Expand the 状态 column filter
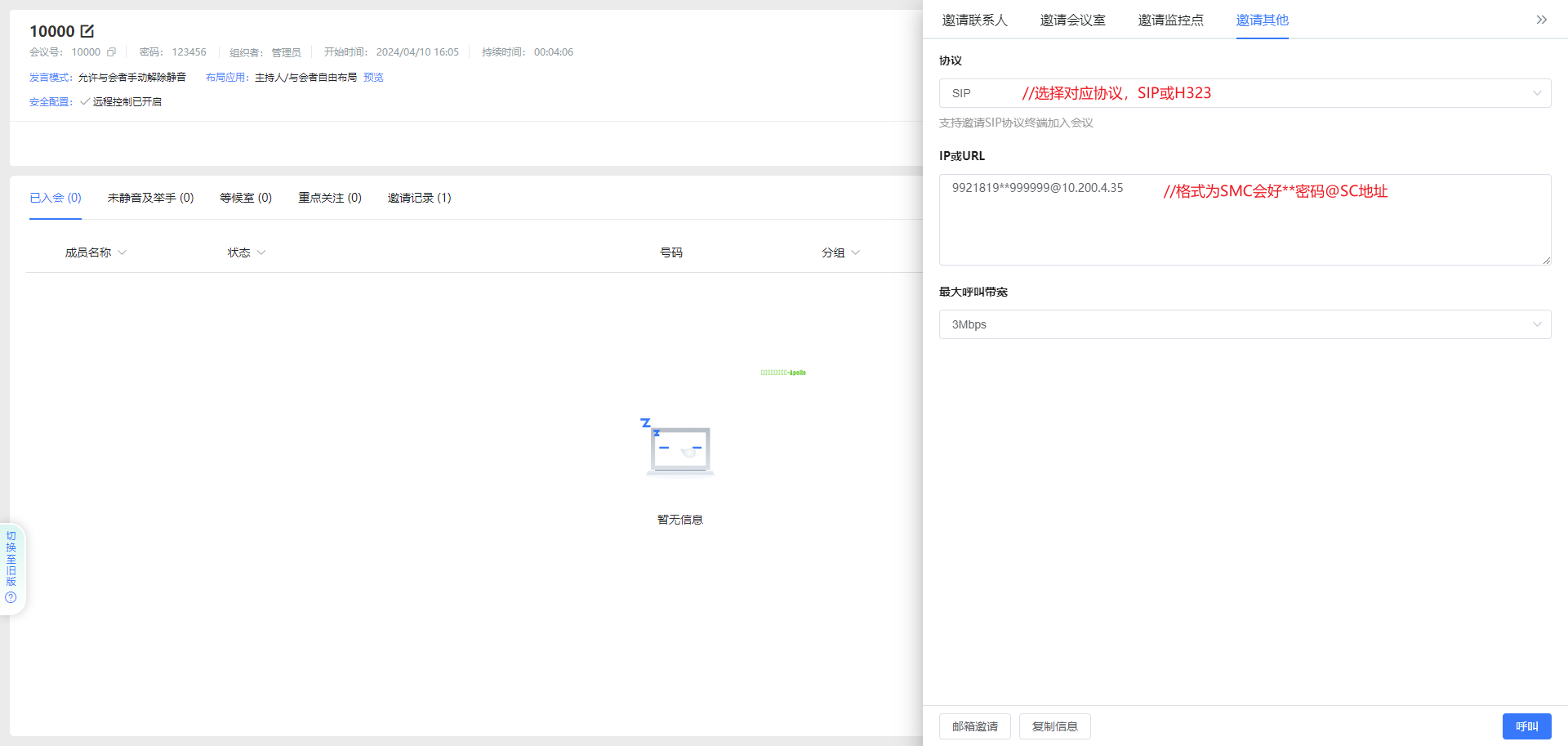The image size is (1568, 746). [261, 252]
